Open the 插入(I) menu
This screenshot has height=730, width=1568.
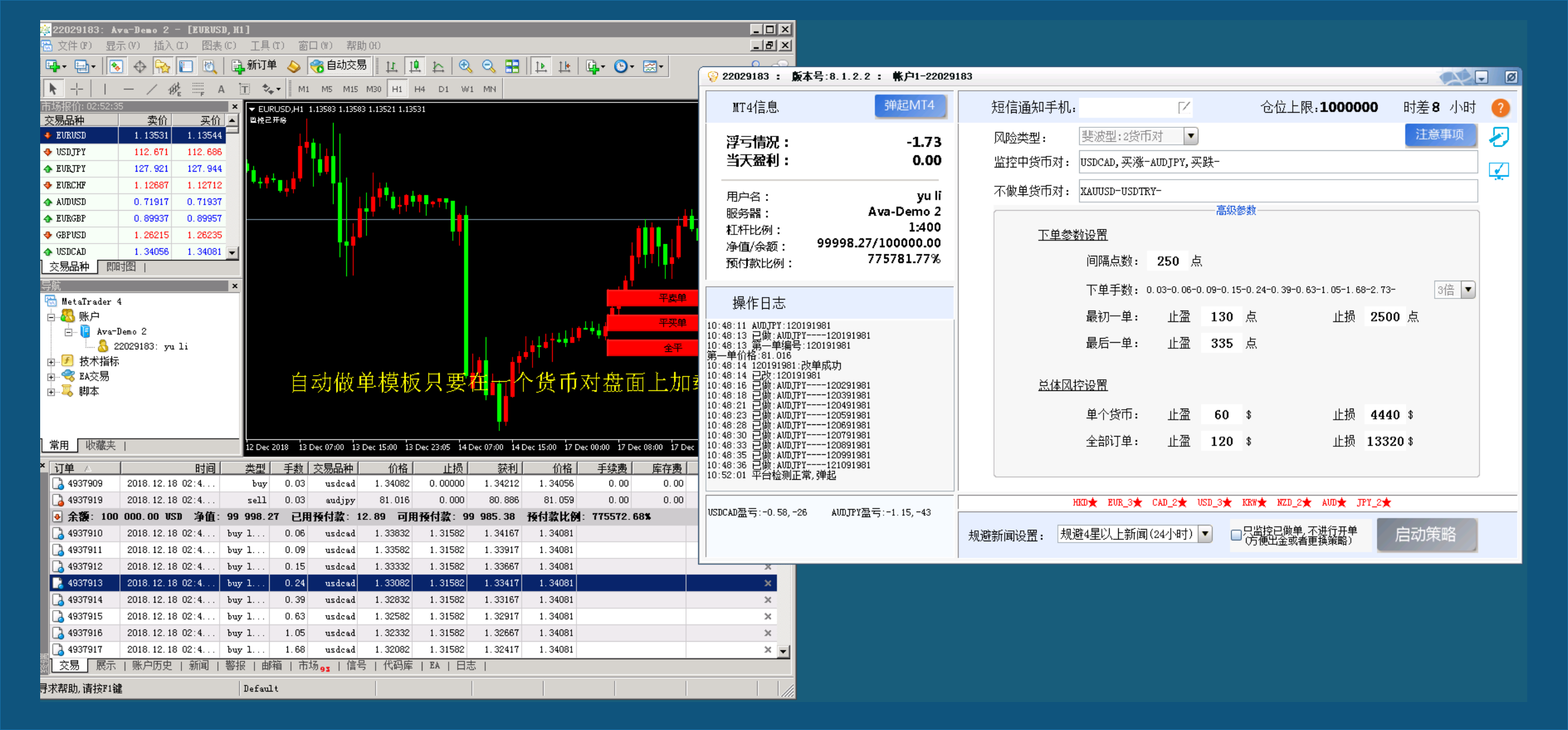tap(170, 46)
